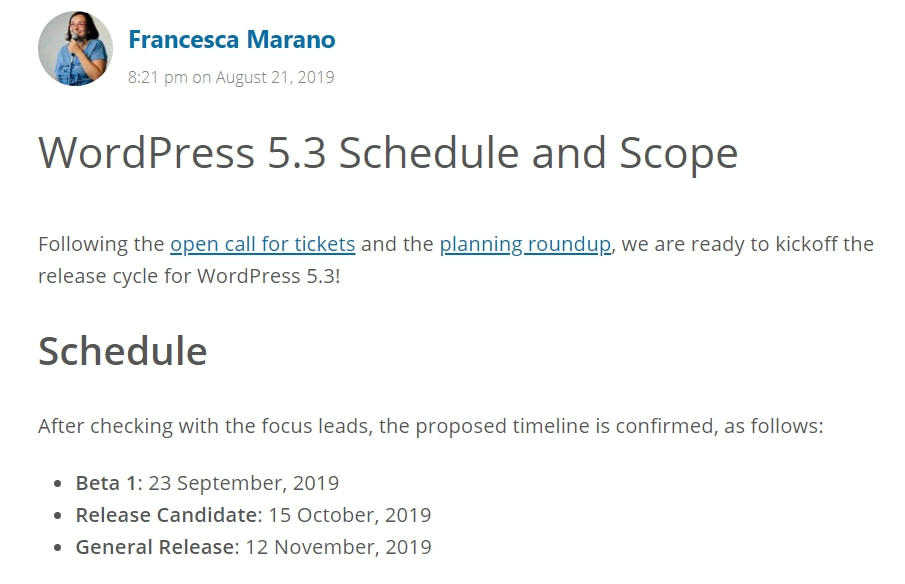Image resolution: width=905 pixels, height=584 pixels.
Task: Open Francesca Marano's avatar photo
Action: 76,48
